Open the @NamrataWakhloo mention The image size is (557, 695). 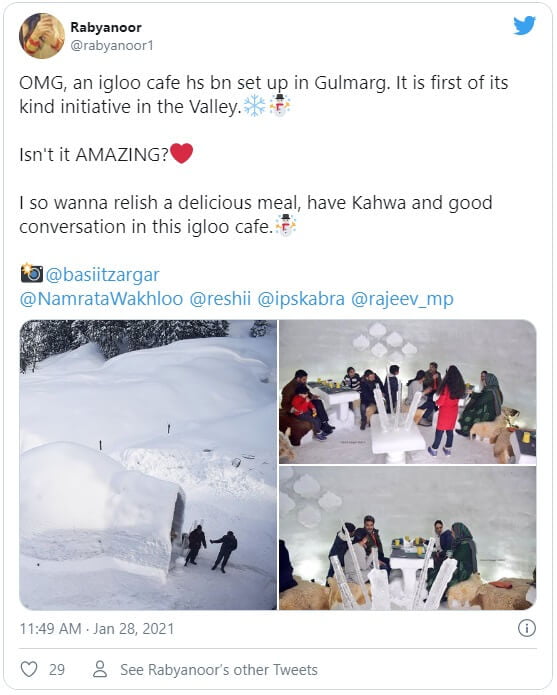(x=101, y=299)
